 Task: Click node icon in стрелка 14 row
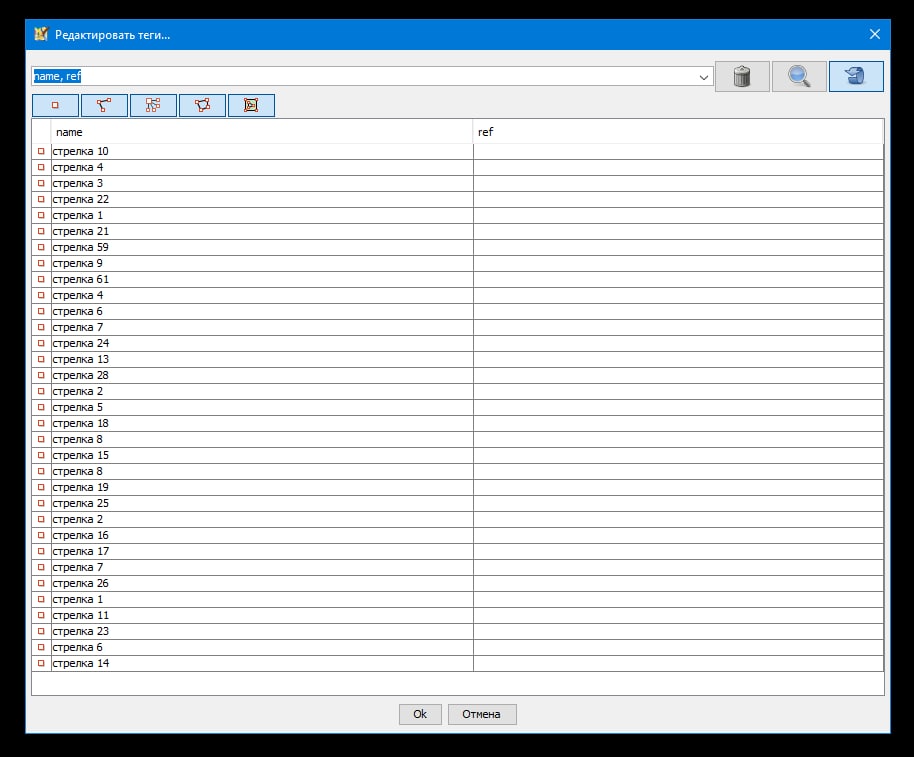(41, 663)
